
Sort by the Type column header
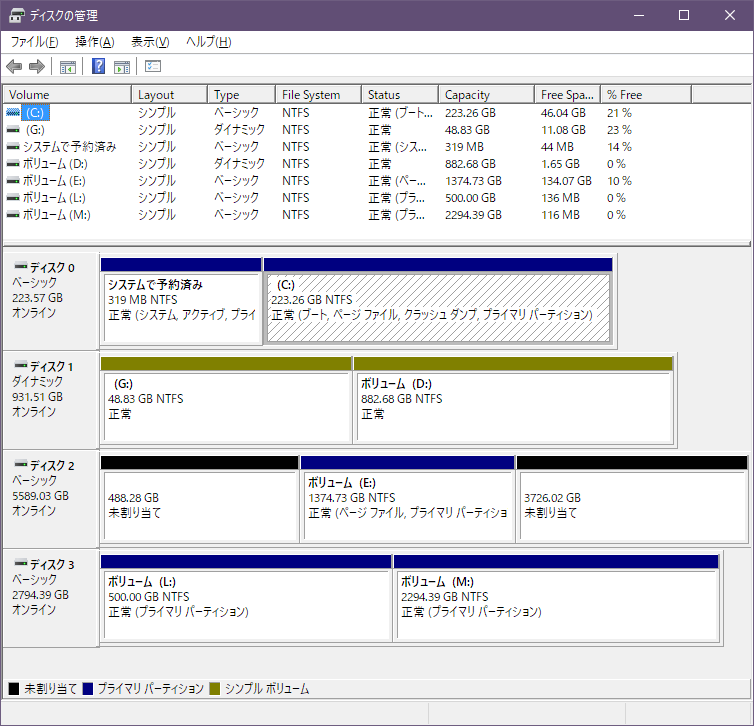[242, 95]
